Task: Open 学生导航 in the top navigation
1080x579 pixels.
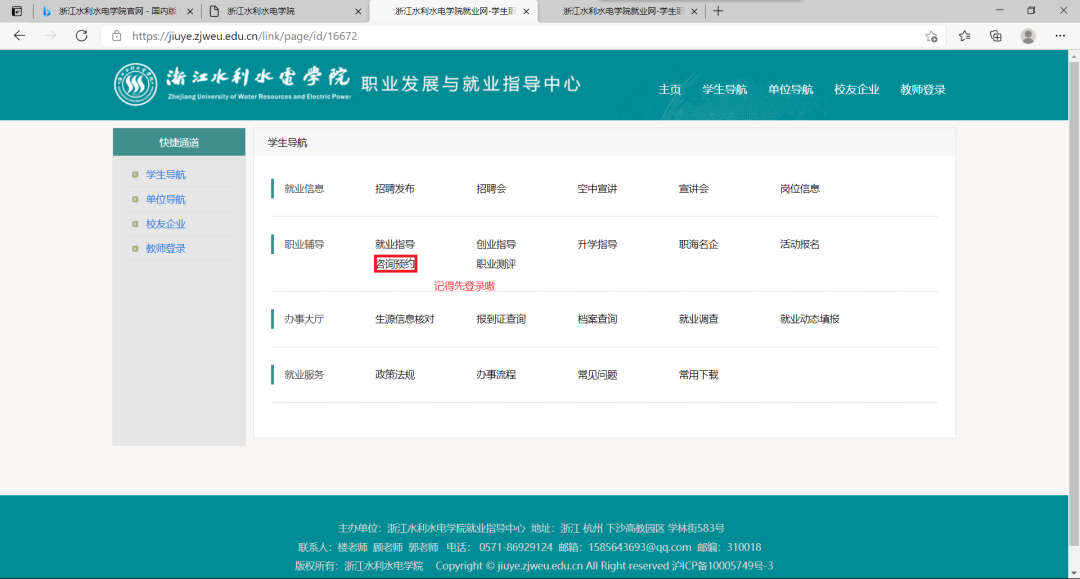Action: tap(725, 90)
